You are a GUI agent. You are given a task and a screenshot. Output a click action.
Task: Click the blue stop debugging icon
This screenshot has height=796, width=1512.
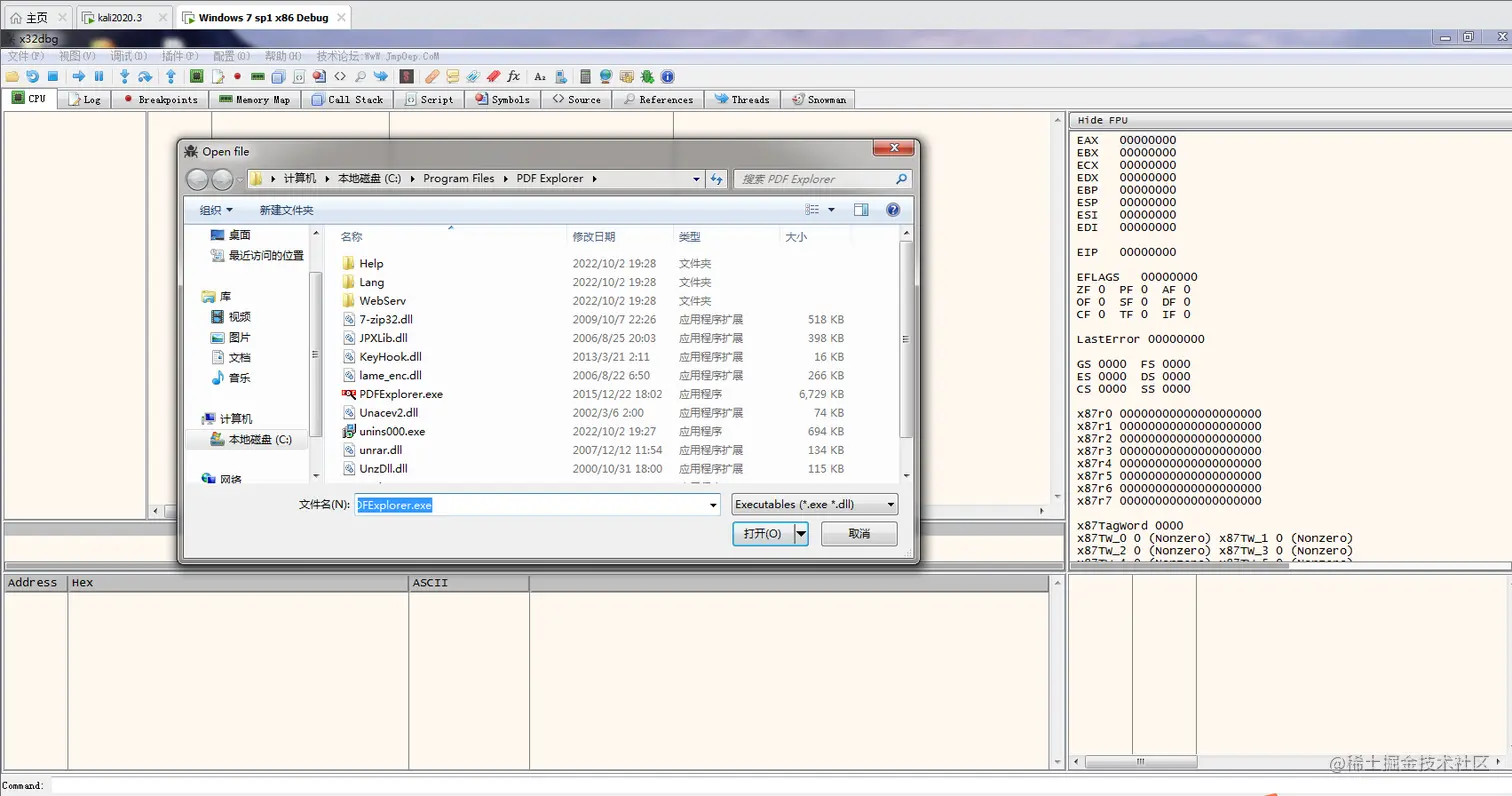coord(52,76)
